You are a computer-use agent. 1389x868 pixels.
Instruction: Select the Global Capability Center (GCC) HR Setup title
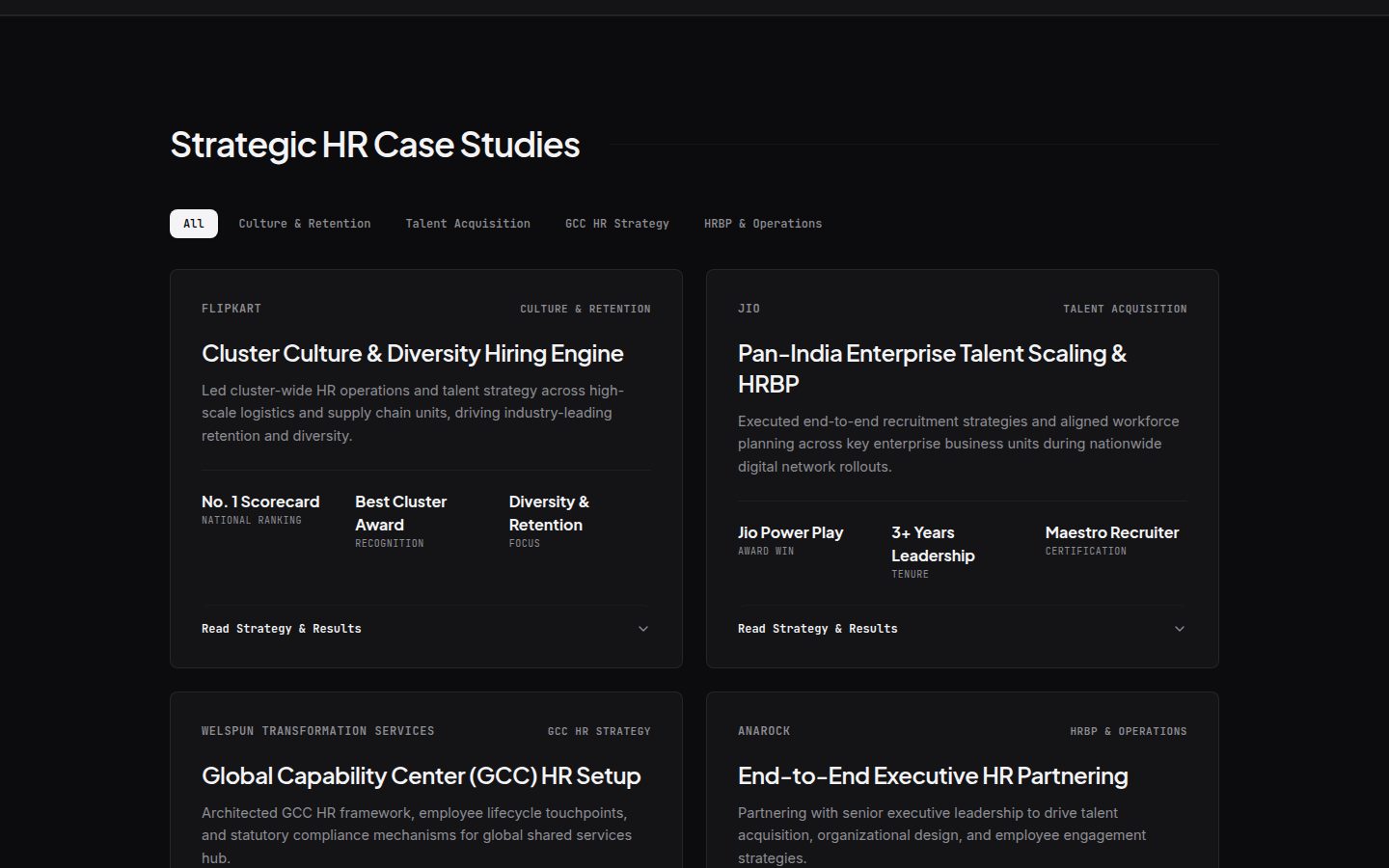(422, 776)
